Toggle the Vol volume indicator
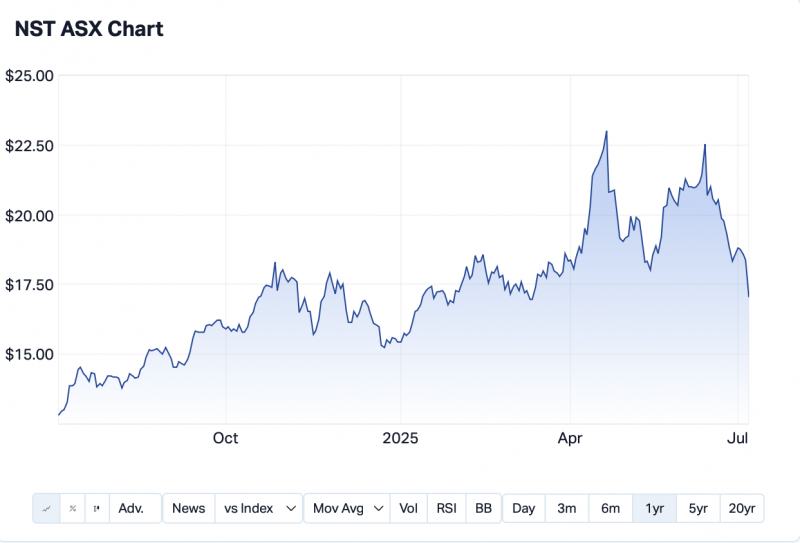The height and width of the screenshot is (543, 800). pos(409,508)
